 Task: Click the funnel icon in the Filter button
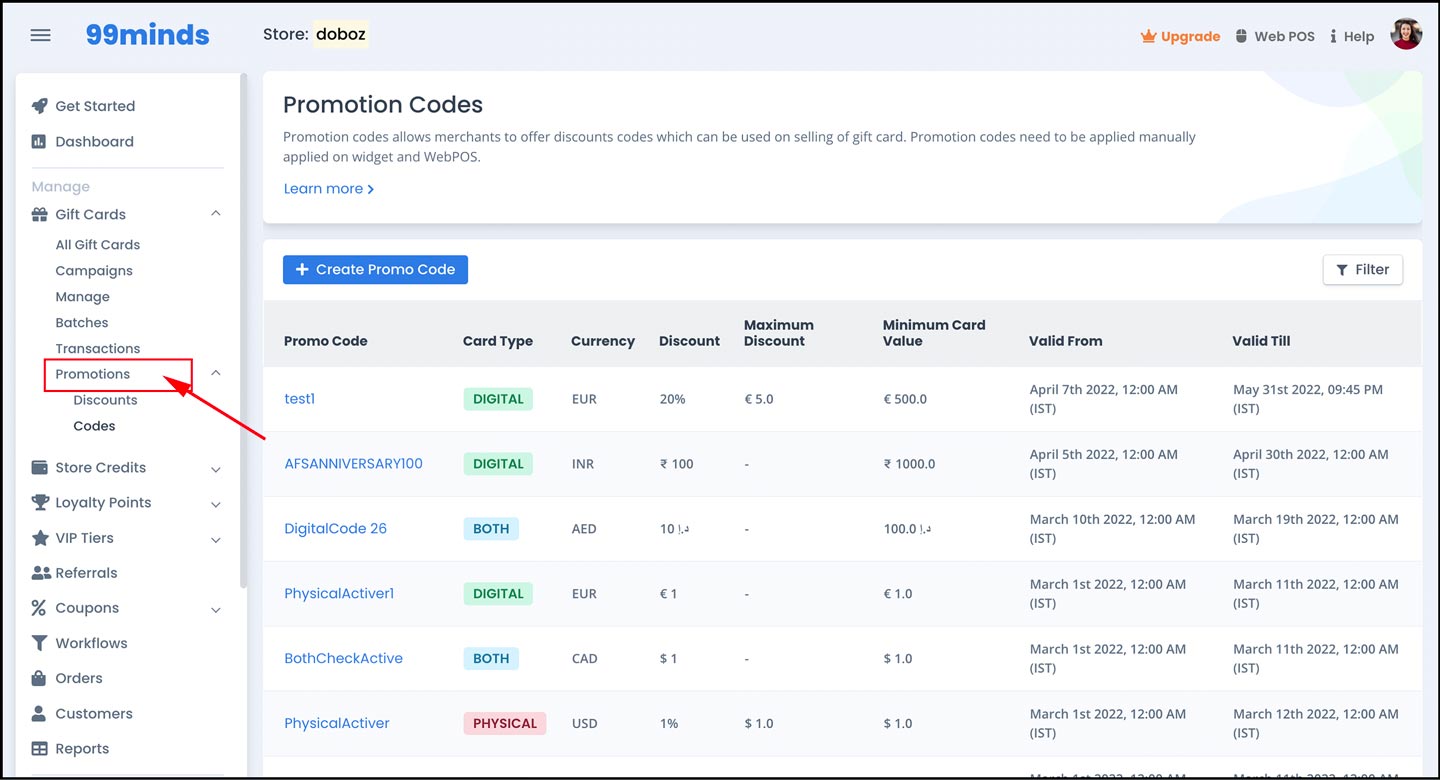tap(1342, 270)
